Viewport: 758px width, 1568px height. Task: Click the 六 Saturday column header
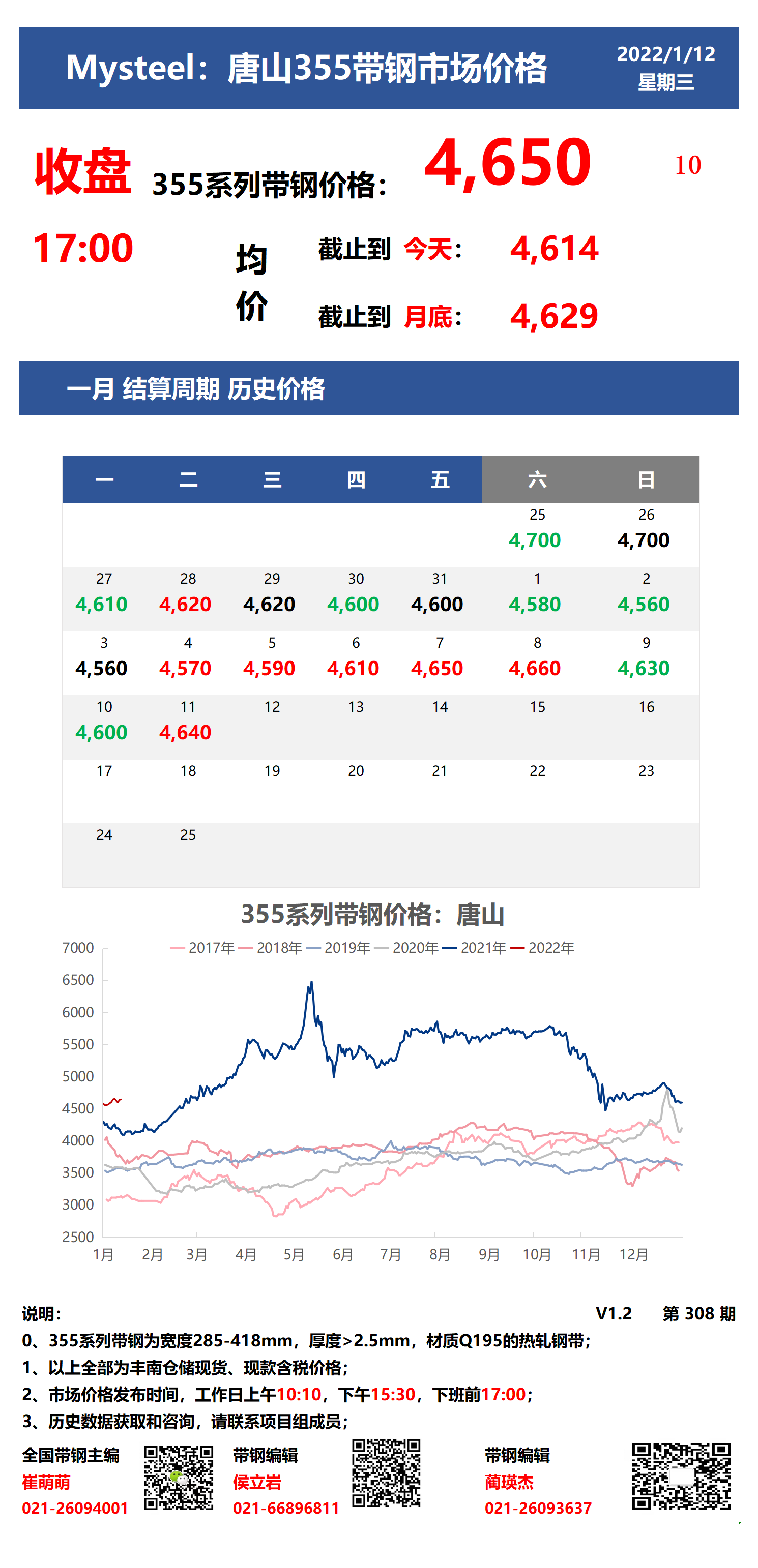click(x=537, y=479)
